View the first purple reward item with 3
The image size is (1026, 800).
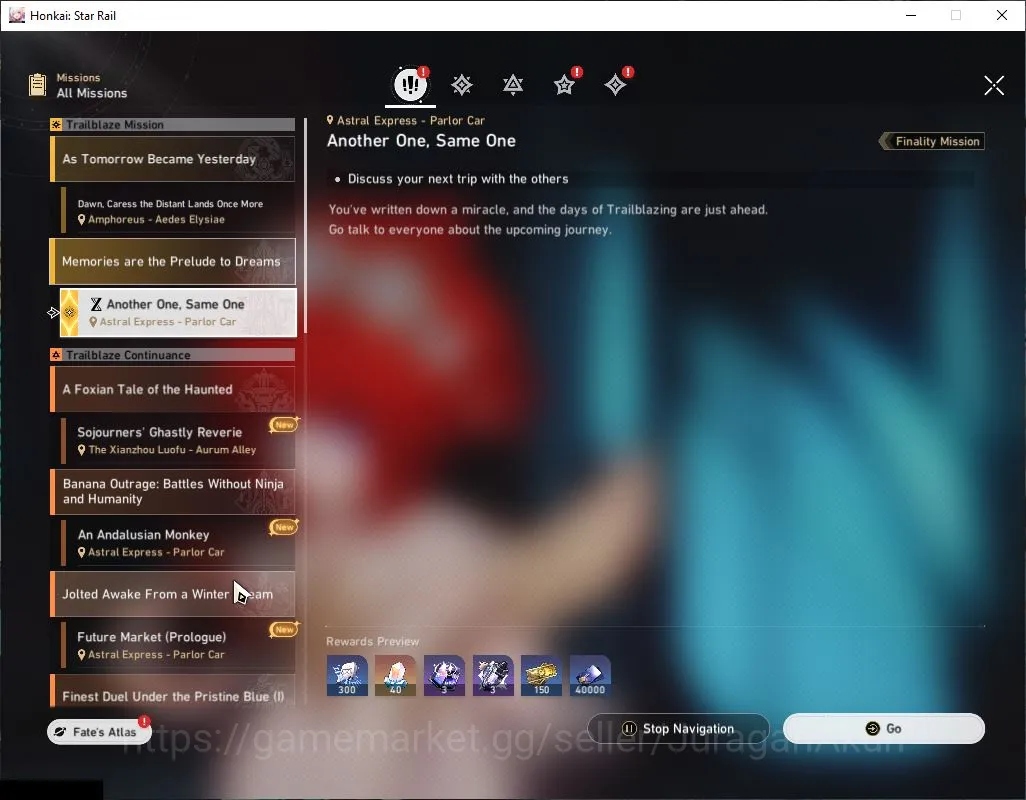[x=444, y=675]
